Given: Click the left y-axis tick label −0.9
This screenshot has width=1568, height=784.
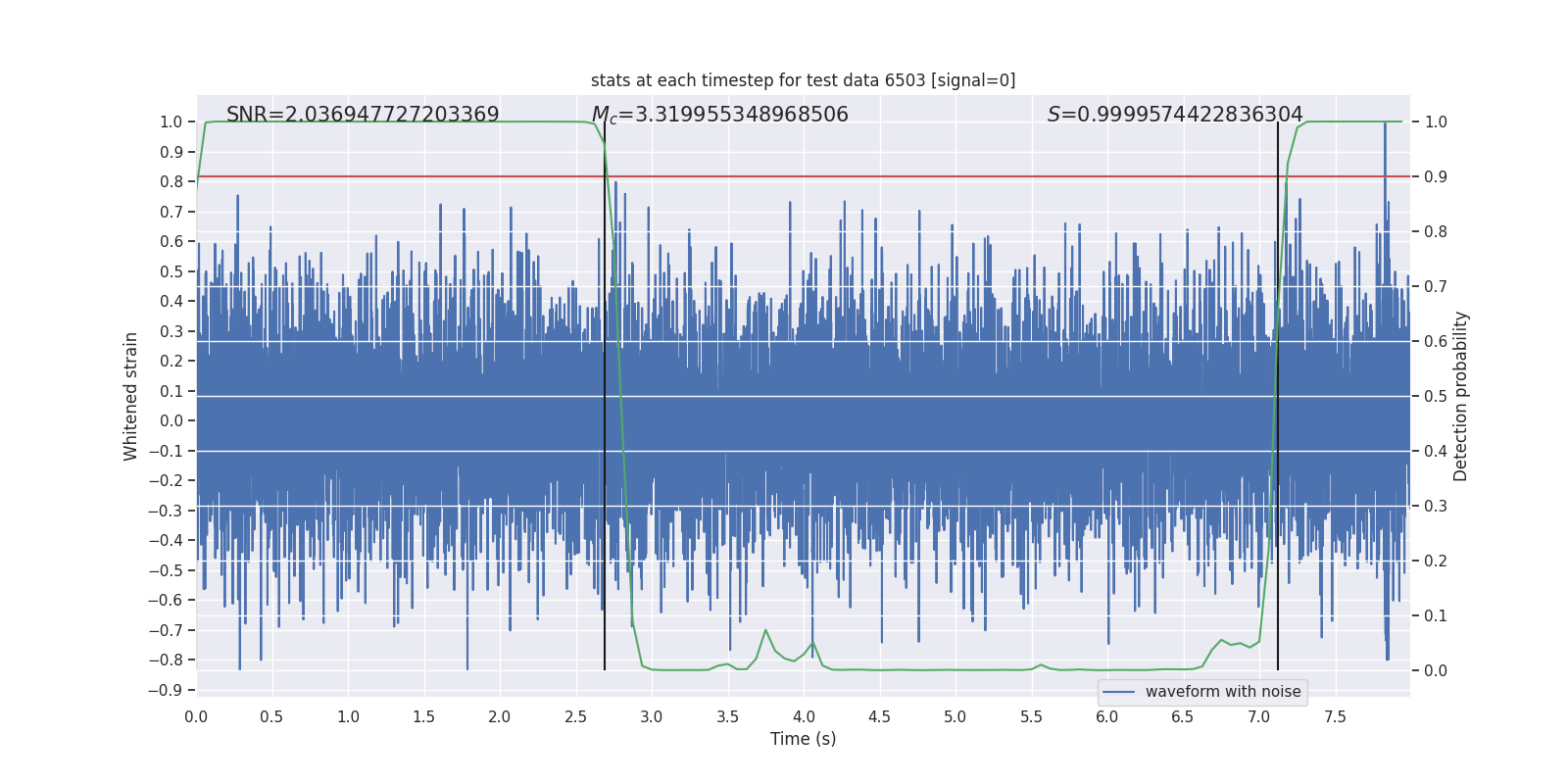Looking at the screenshot, I should coord(166,690).
